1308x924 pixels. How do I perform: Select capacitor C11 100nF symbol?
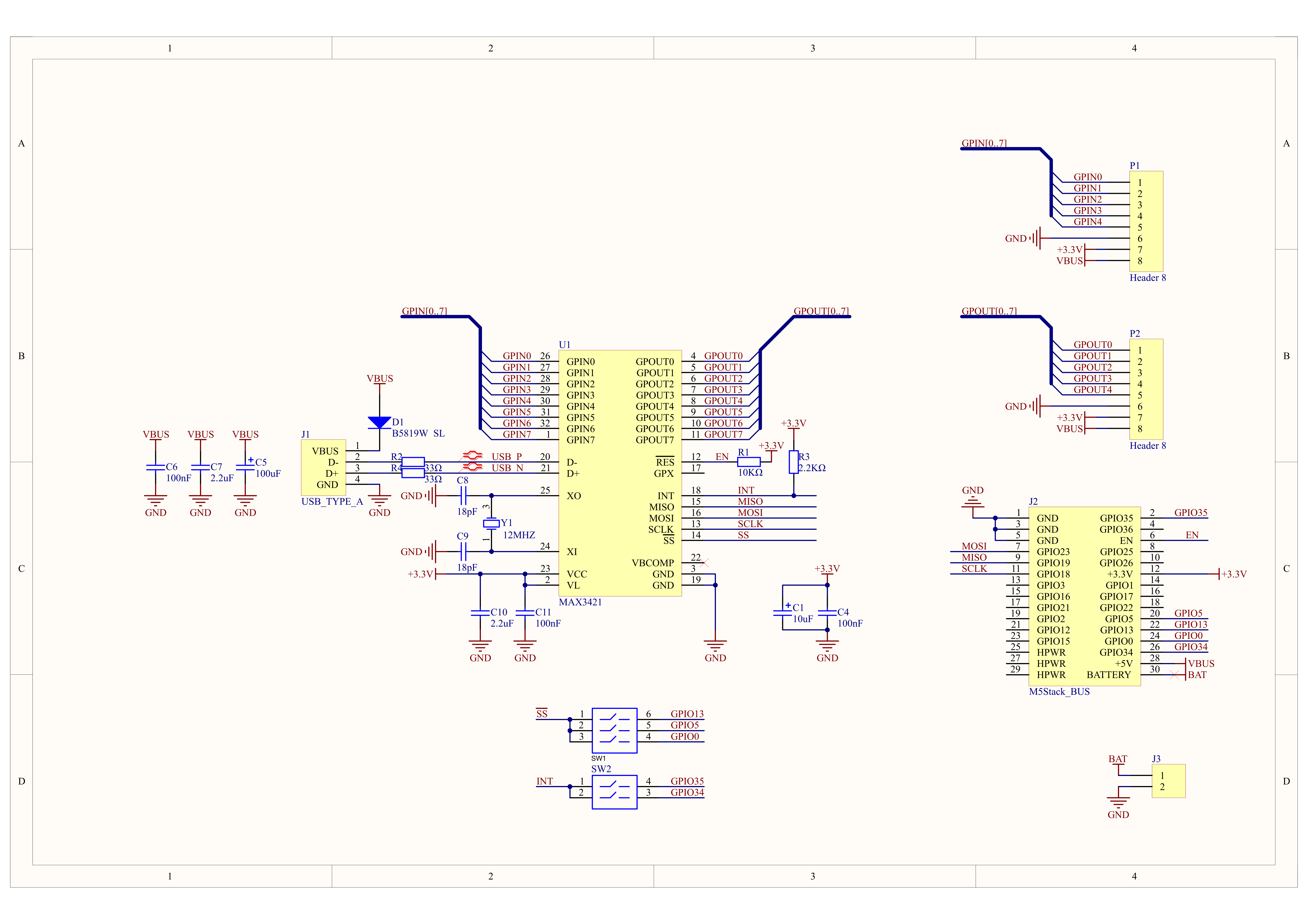(x=525, y=613)
